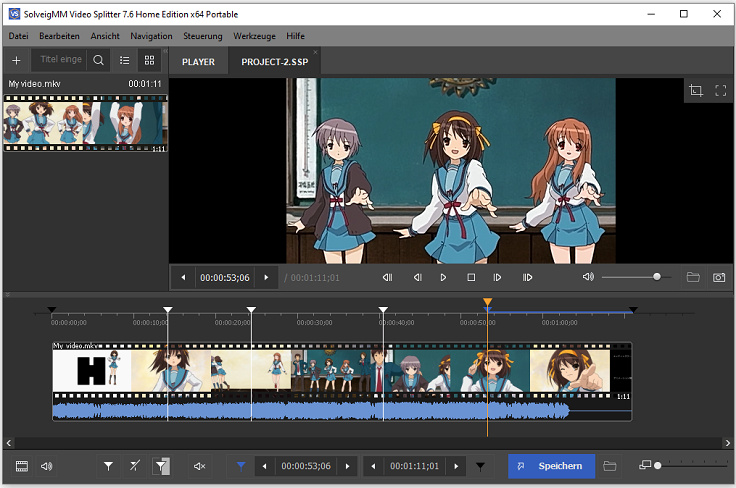
Task: Click the segment start time field 00:00:53;06
Action: 306,466
